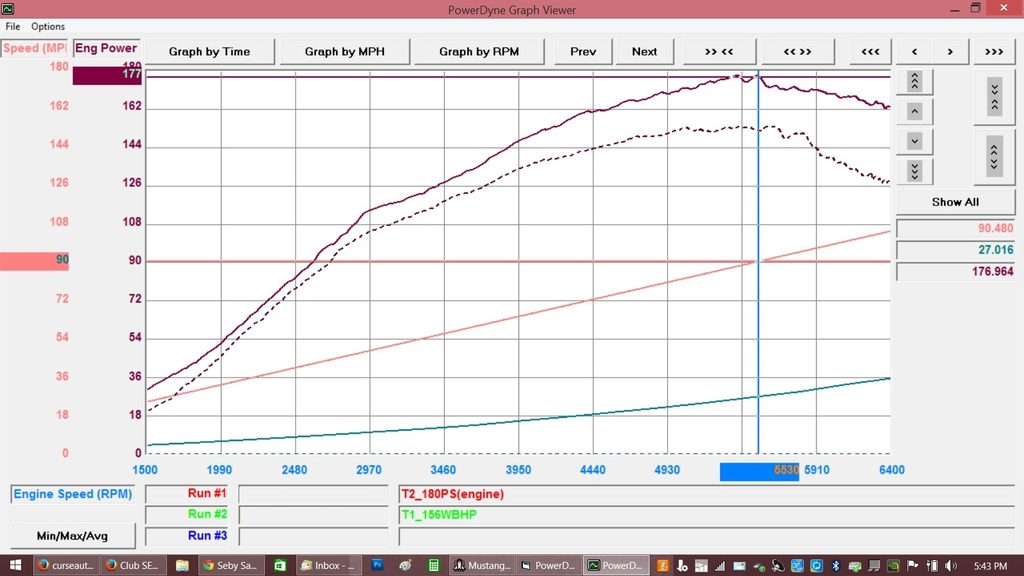Image resolution: width=1024 pixels, height=576 pixels.
Task: Click the empty field next to Run #3
Action: click(313, 536)
